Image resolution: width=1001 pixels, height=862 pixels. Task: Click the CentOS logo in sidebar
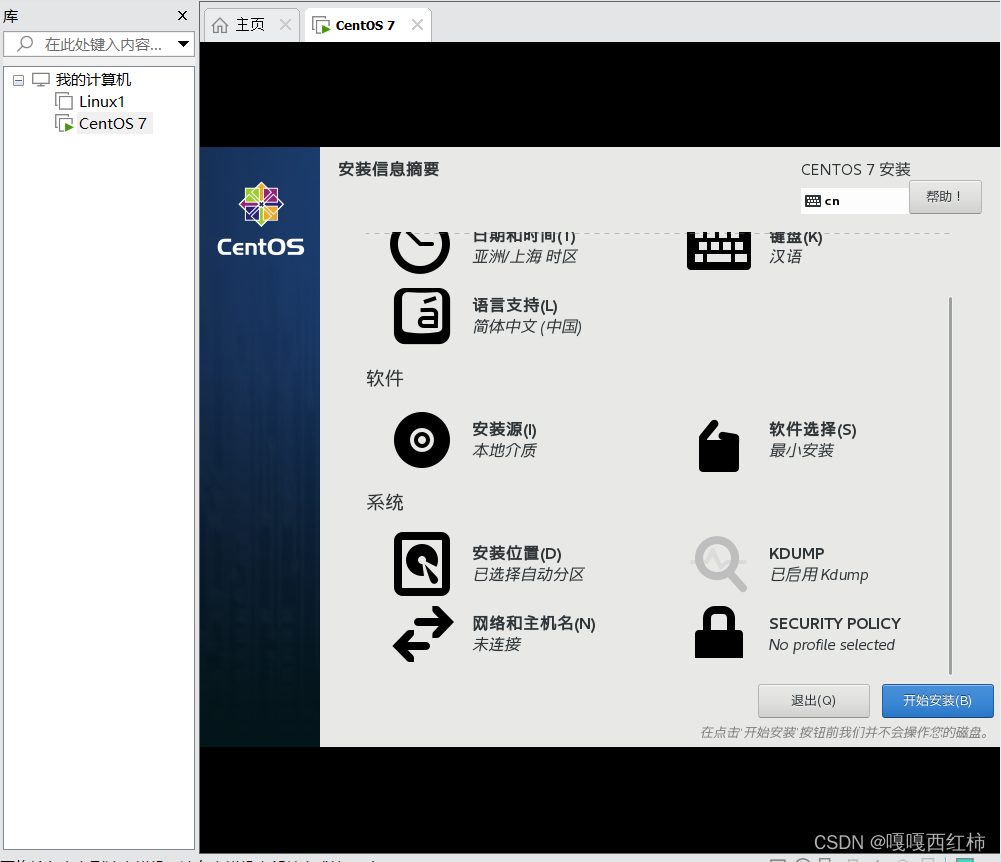(260, 219)
